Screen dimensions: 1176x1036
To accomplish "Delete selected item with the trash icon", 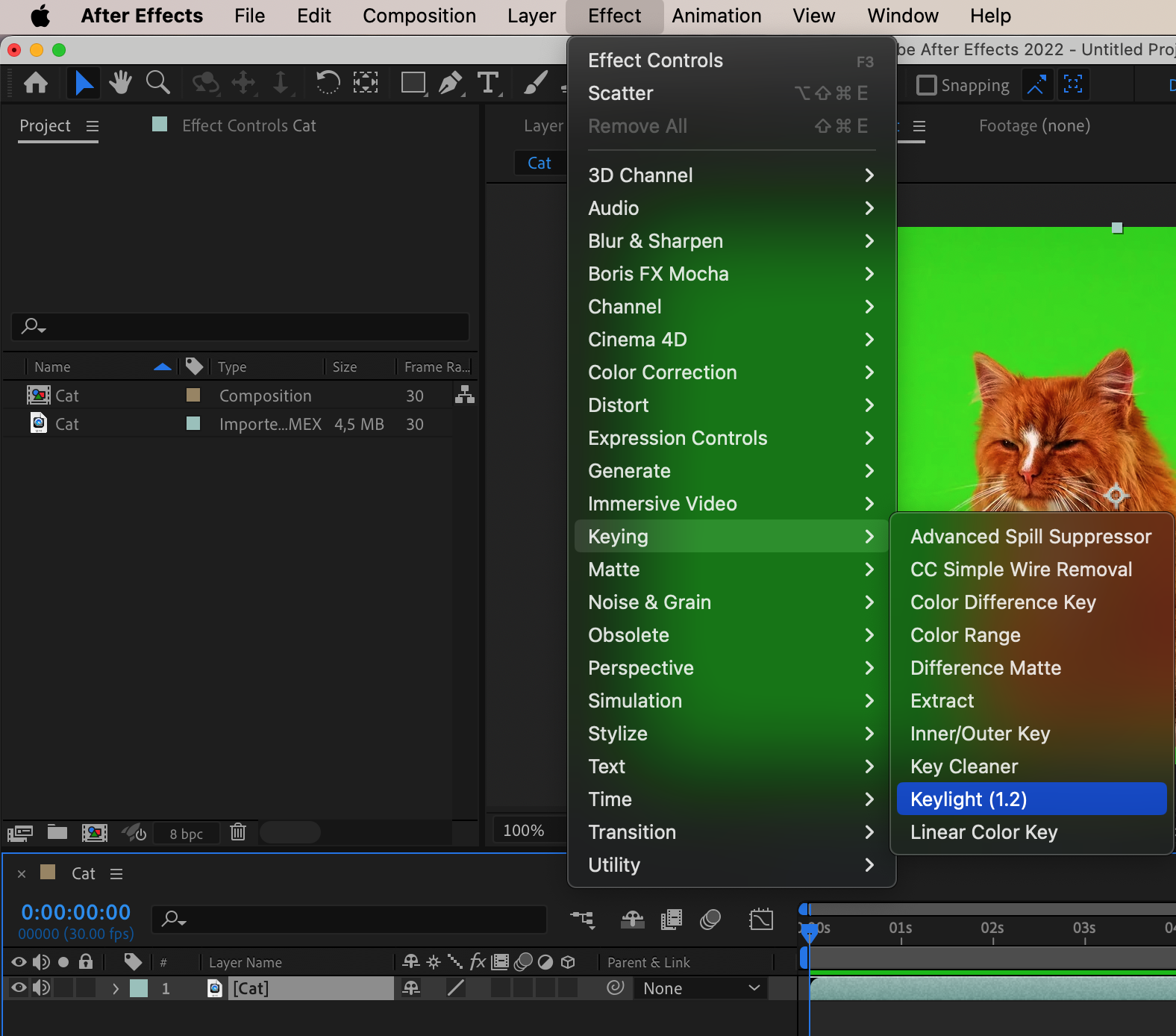I will pos(238,832).
